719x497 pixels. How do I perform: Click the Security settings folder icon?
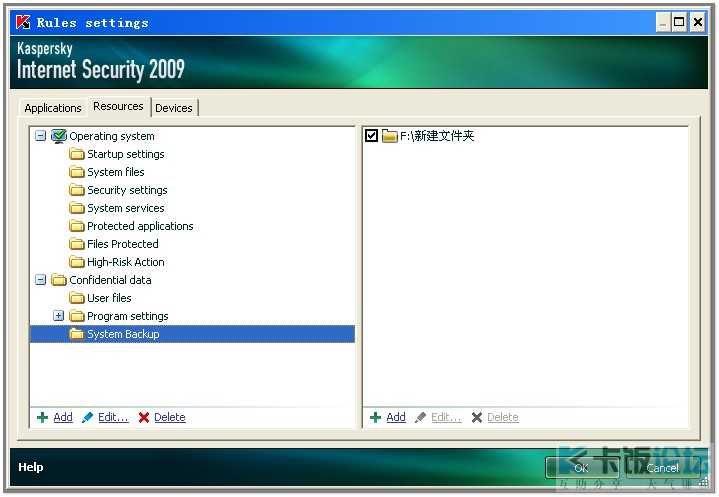coord(77,190)
